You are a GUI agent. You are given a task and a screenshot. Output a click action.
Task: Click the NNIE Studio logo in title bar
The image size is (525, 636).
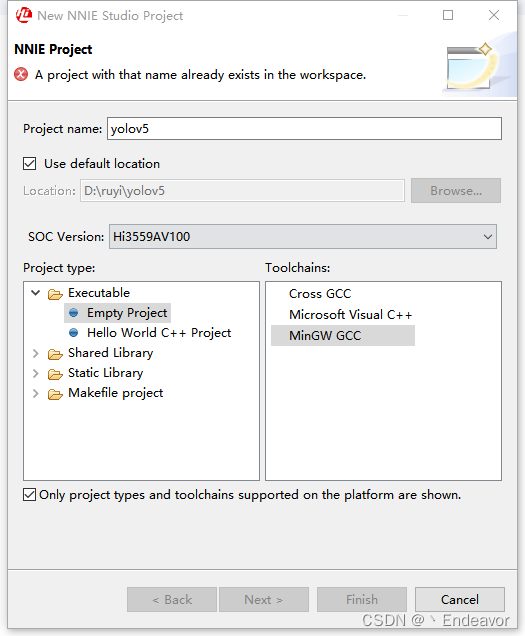click(24, 15)
